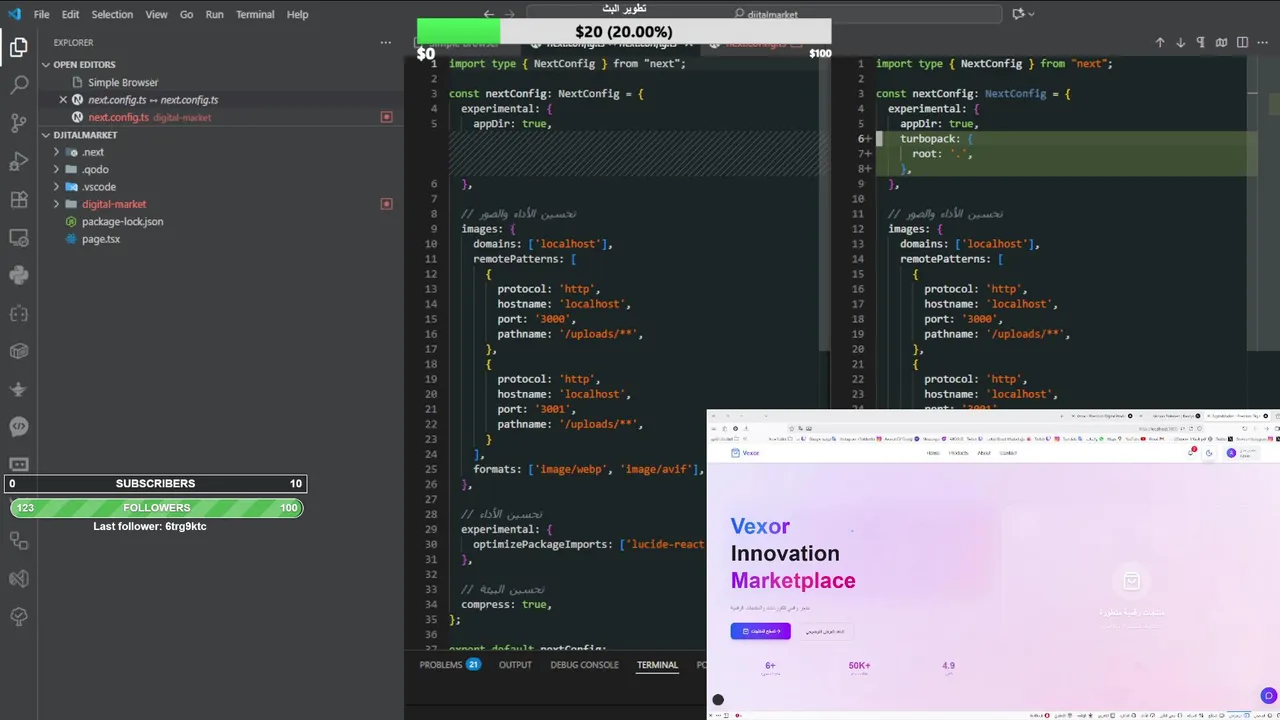Switch to the DEBUG CONSOLE panel tab
1280x720 pixels.
pyautogui.click(x=584, y=665)
